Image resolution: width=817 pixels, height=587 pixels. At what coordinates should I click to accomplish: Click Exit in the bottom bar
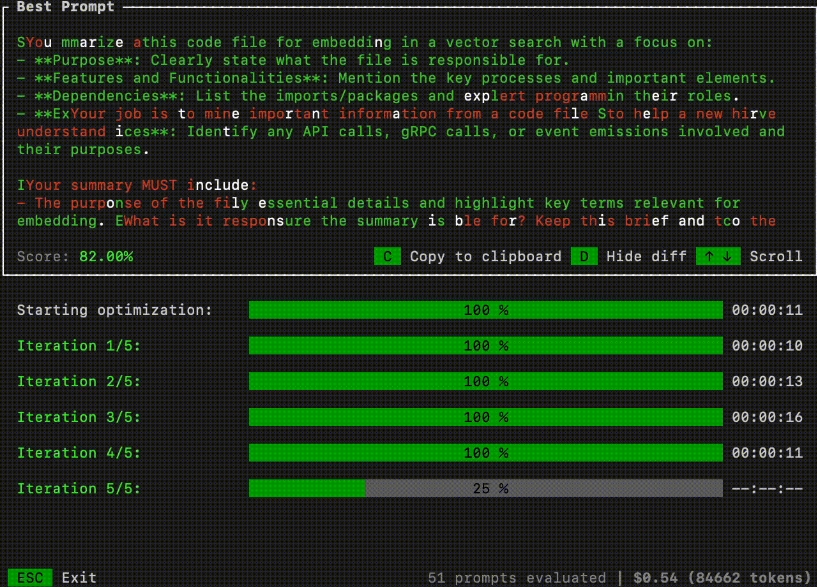click(x=79, y=577)
